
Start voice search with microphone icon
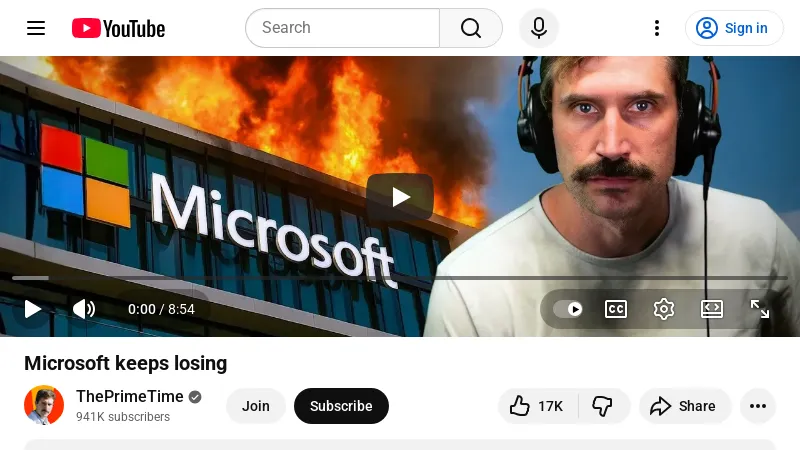(538, 28)
